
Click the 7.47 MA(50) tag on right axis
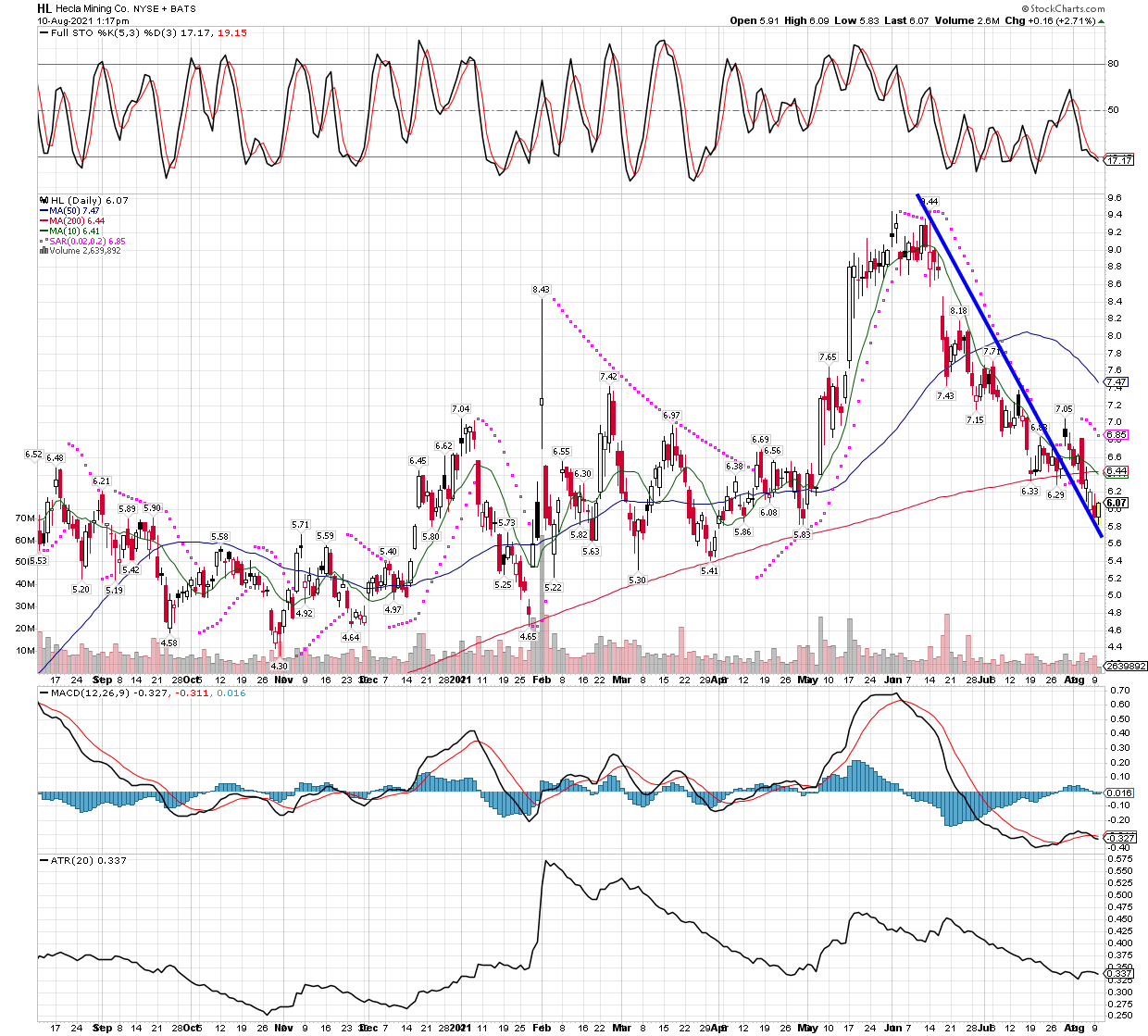[1117, 381]
